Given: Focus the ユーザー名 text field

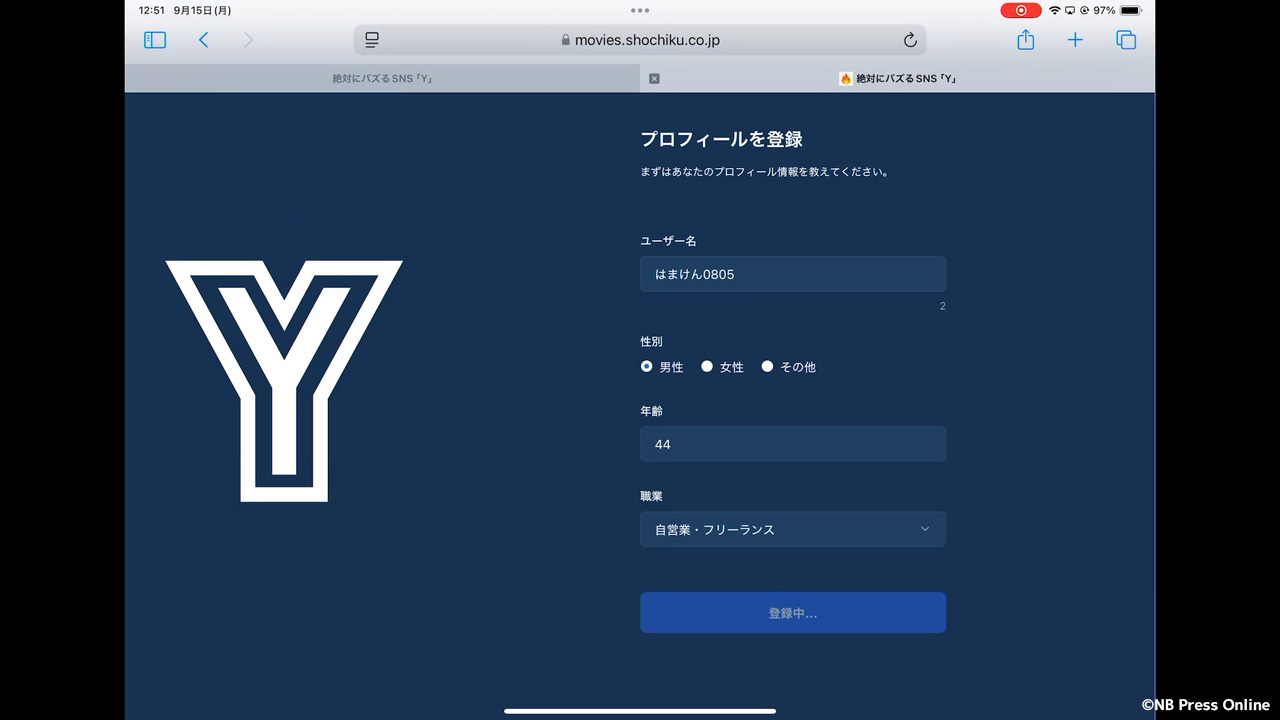Looking at the screenshot, I should [x=792, y=274].
